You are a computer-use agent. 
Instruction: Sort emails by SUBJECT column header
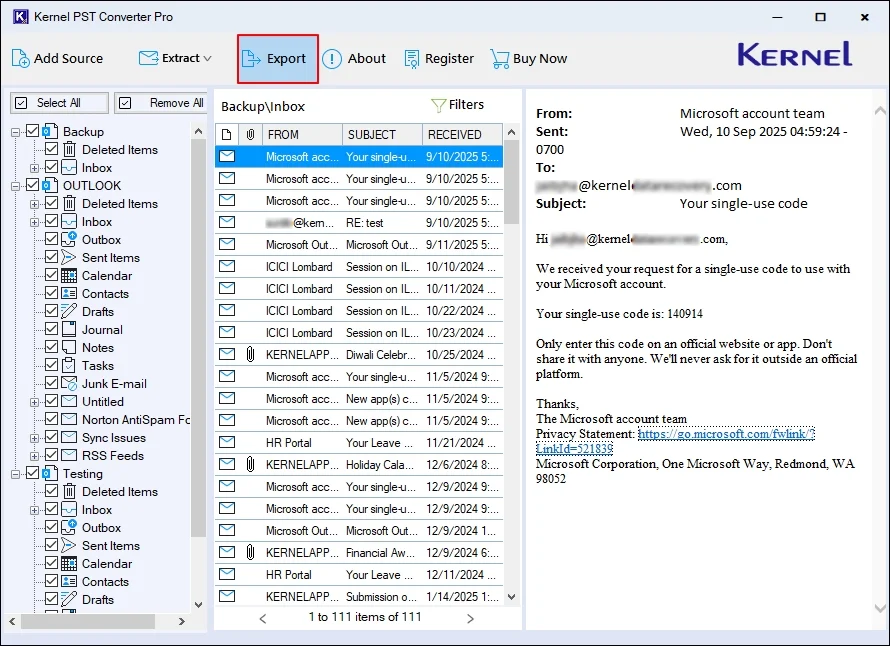371,134
